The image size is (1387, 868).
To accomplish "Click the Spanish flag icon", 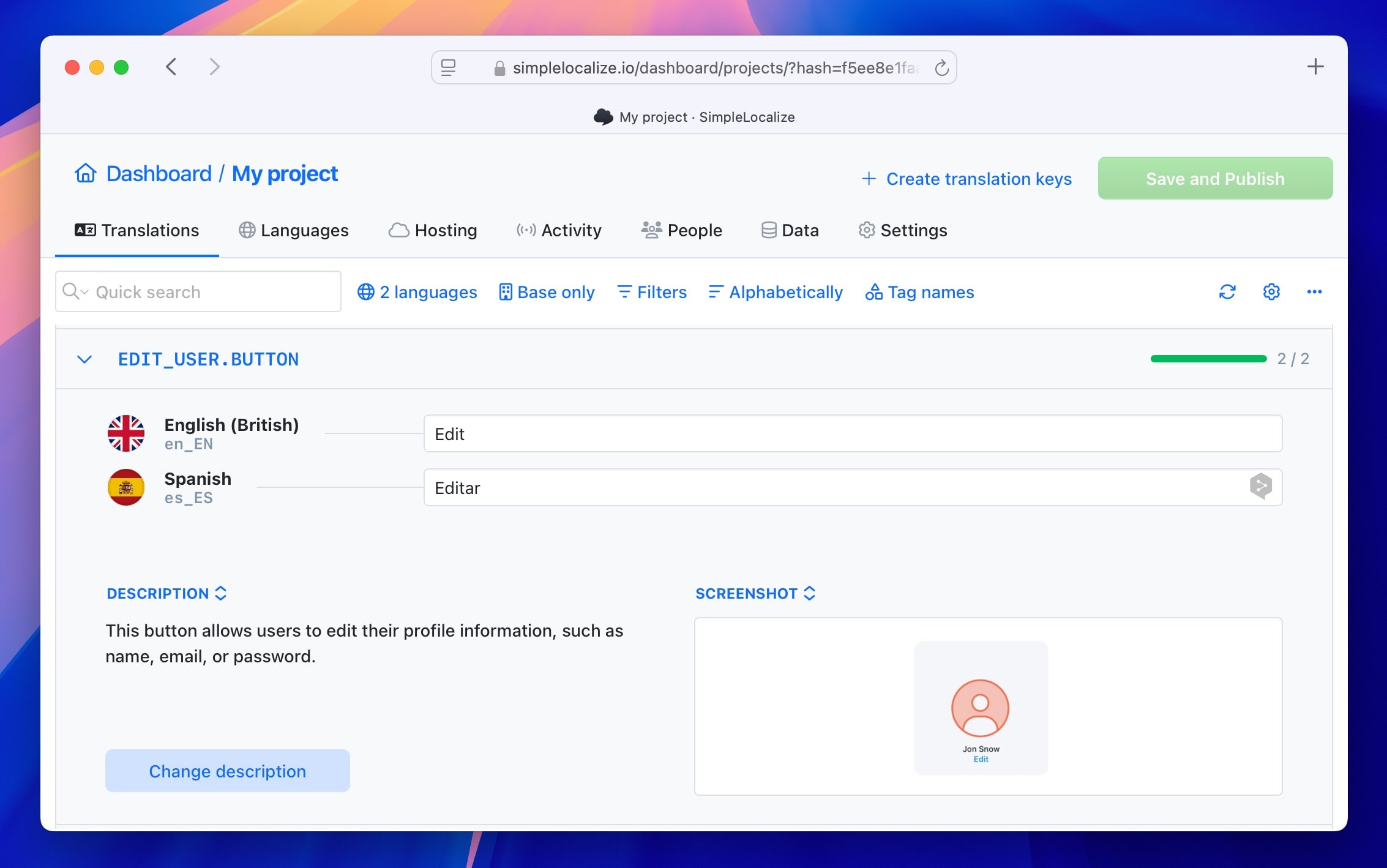I will [126, 487].
